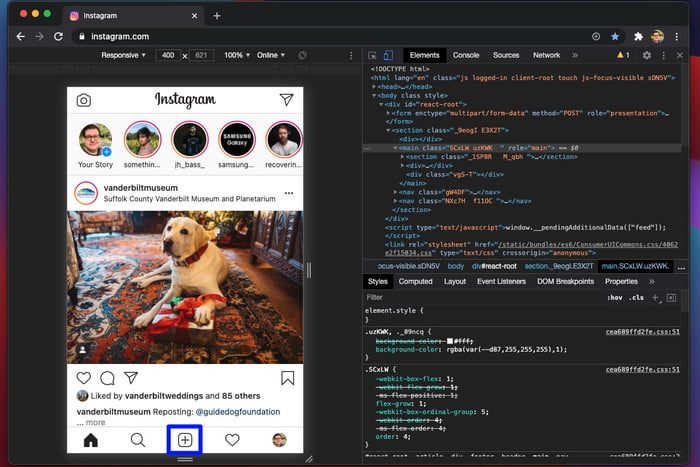Switch to the Console tab
Screen dimensions: 700x467
click(466, 55)
